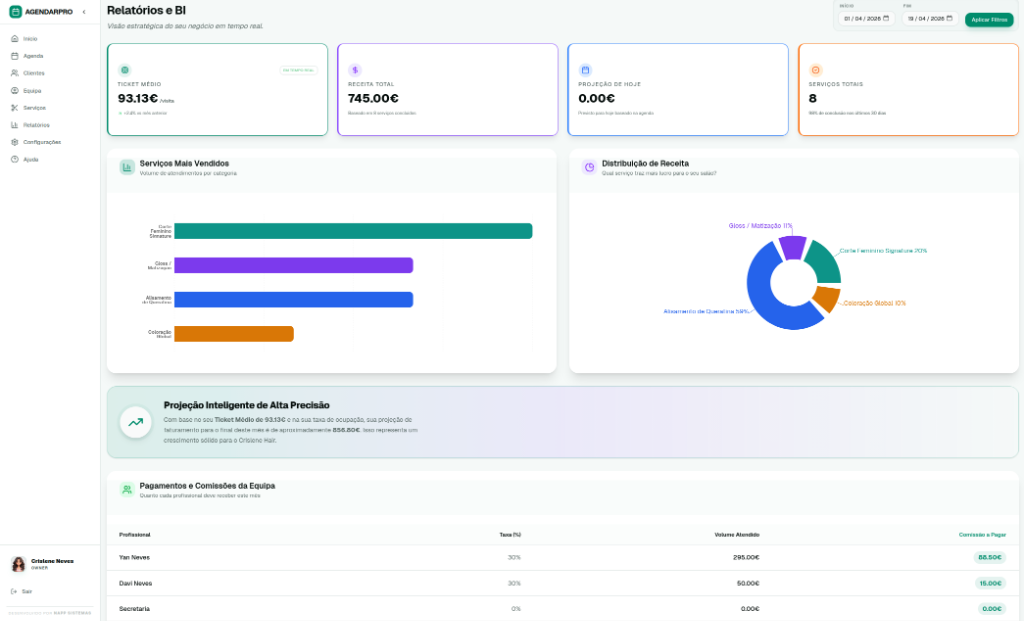Click the Projeção Inteligente de Alta Precisão heading
The image size is (1024, 621).
[x=246, y=406]
